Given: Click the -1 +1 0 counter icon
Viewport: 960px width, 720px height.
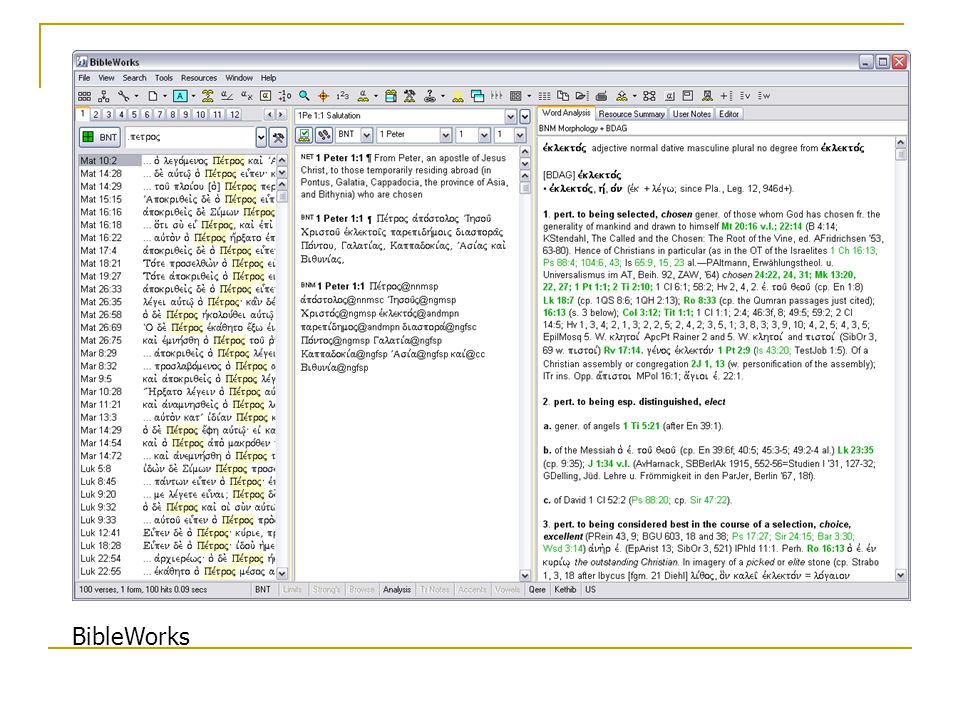Looking at the screenshot, I should [285, 96].
